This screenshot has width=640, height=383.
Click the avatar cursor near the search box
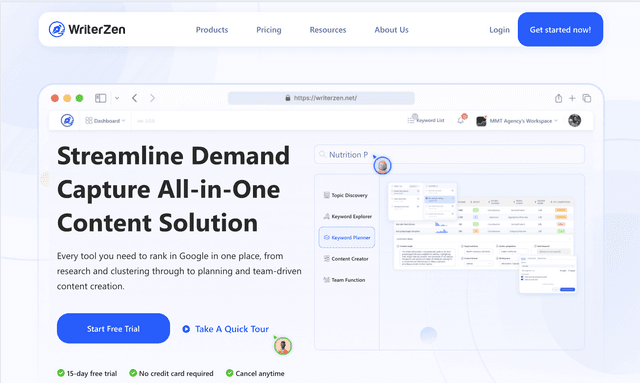(382, 165)
